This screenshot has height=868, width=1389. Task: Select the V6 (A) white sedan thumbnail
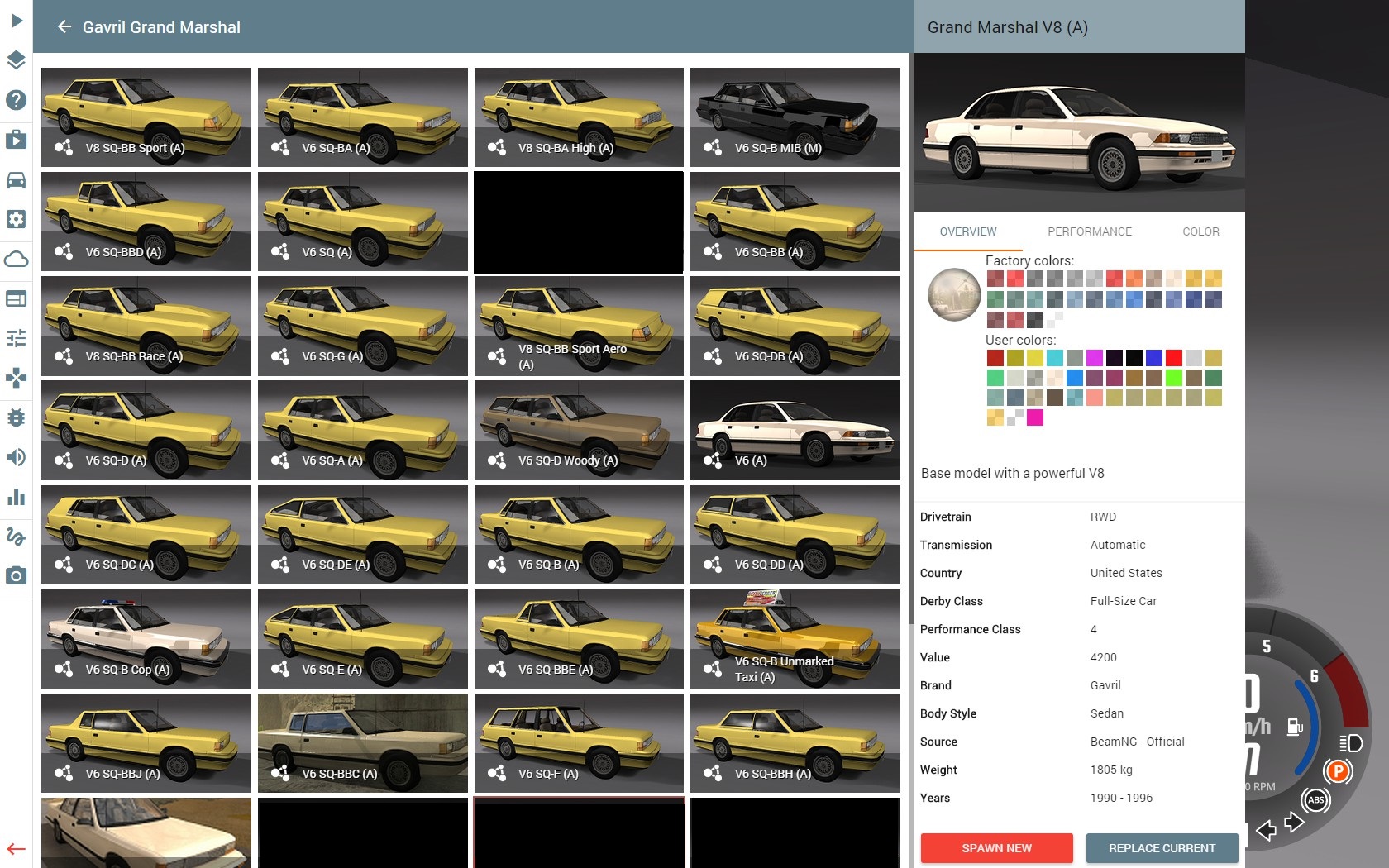pos(795,430)
